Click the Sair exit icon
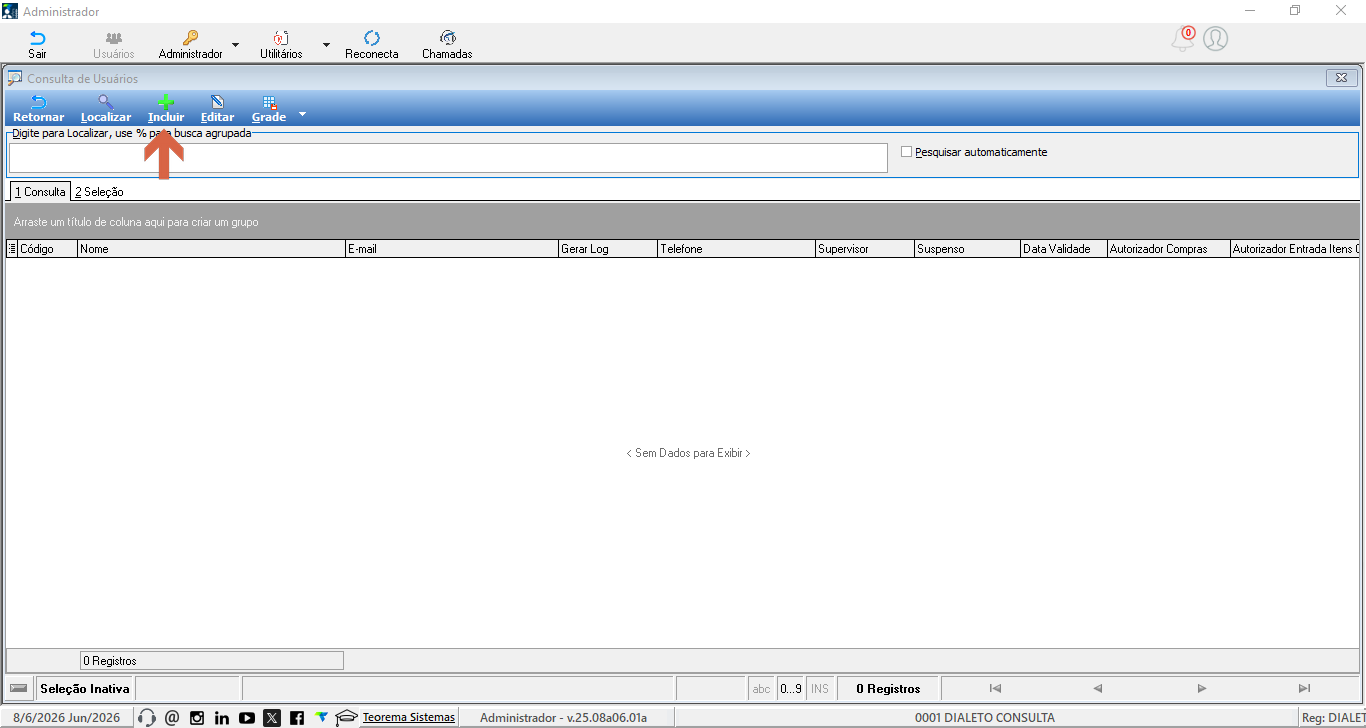This screenshot has height=728, width=1366. (37, 38)
